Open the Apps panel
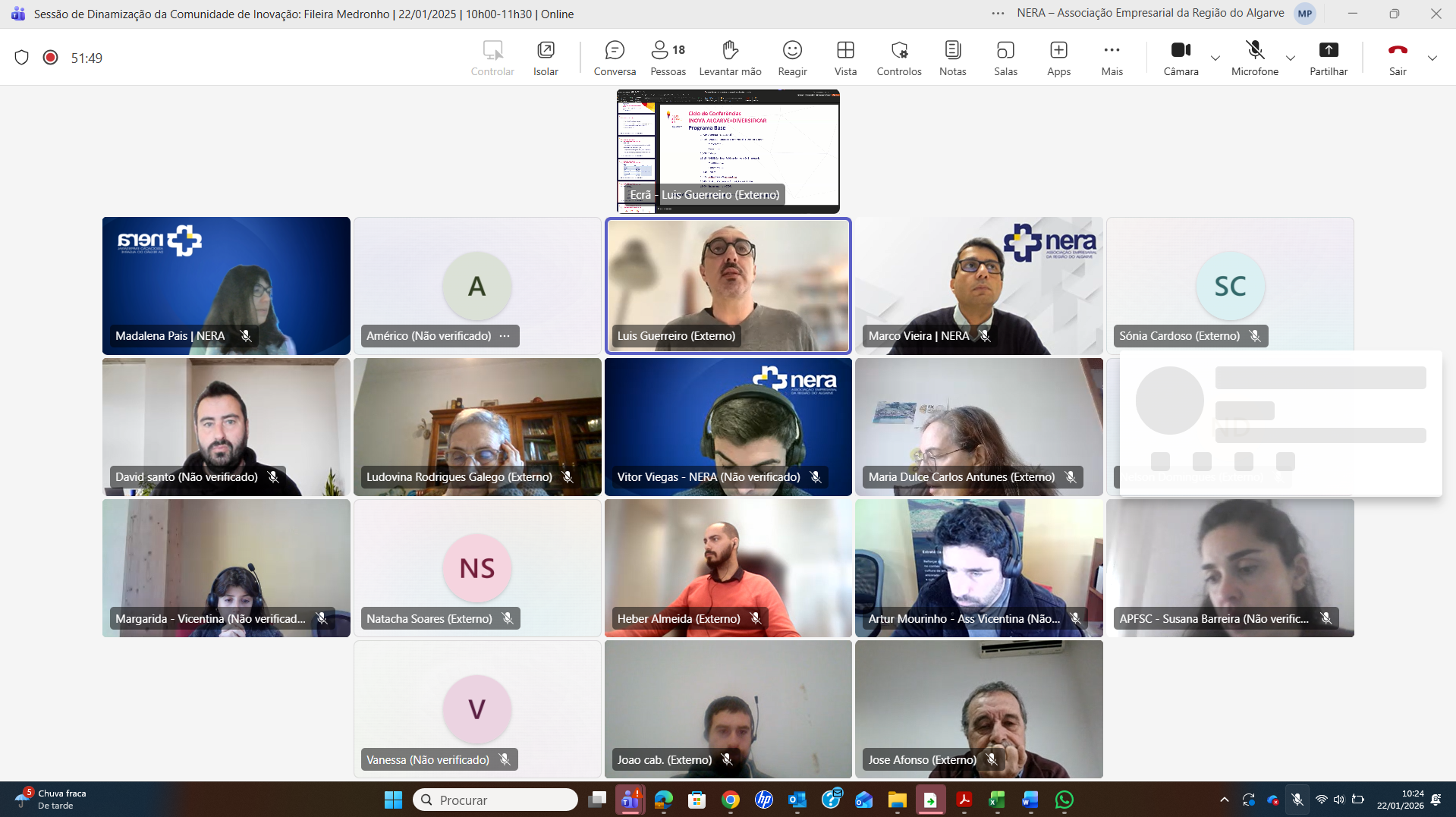 [1058, 58]
